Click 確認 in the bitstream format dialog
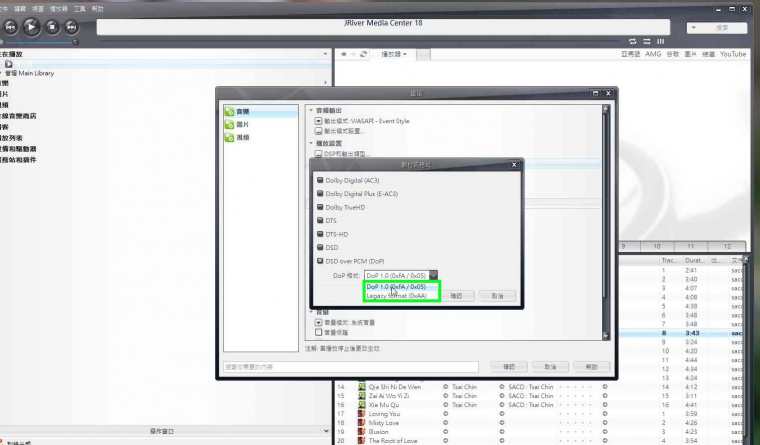 [x=456, y=296]
